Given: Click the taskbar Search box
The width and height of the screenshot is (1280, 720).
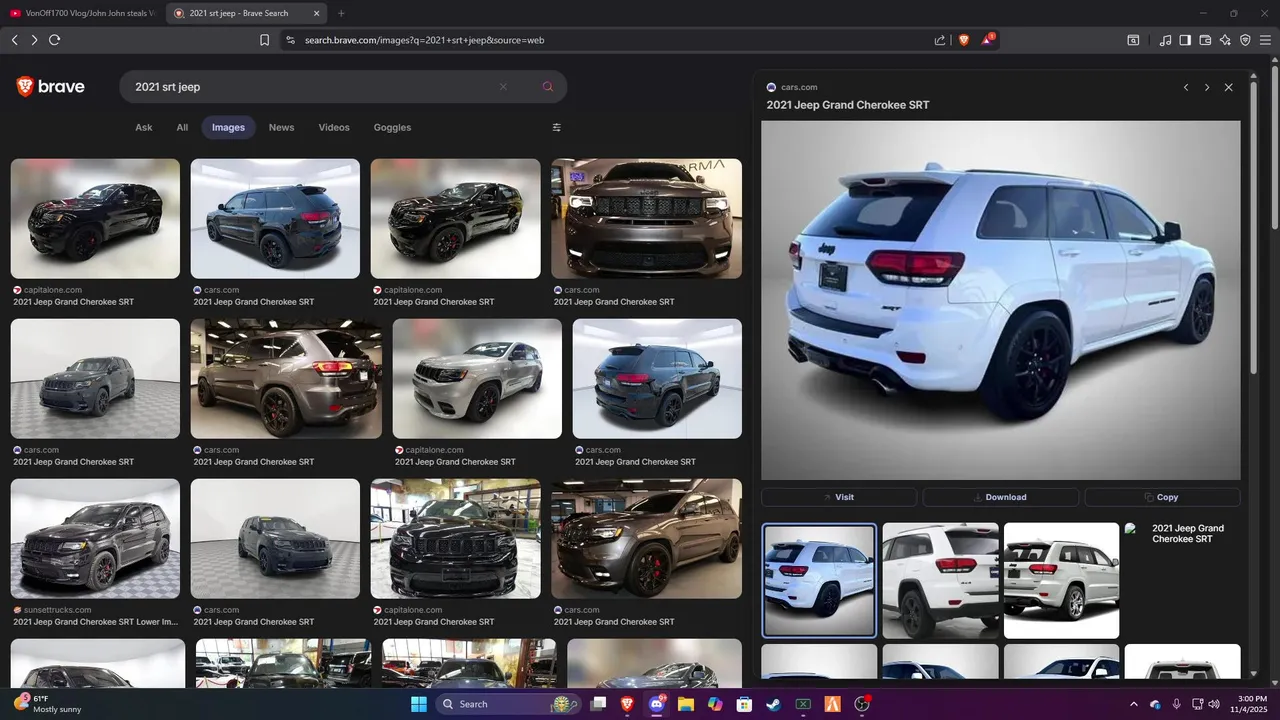Looking at the screenshot, I should [x=508, y=704].
